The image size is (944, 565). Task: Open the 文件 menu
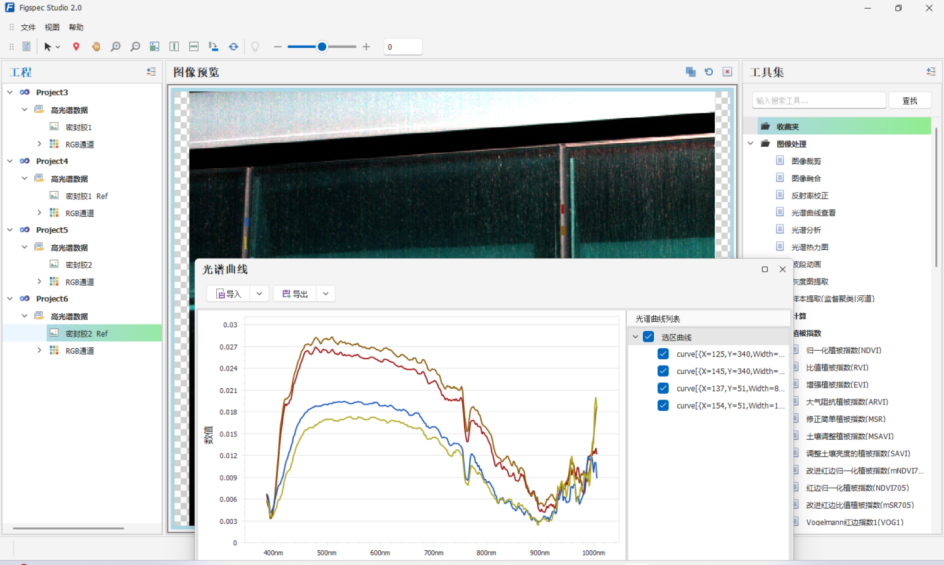click(28, 27)
